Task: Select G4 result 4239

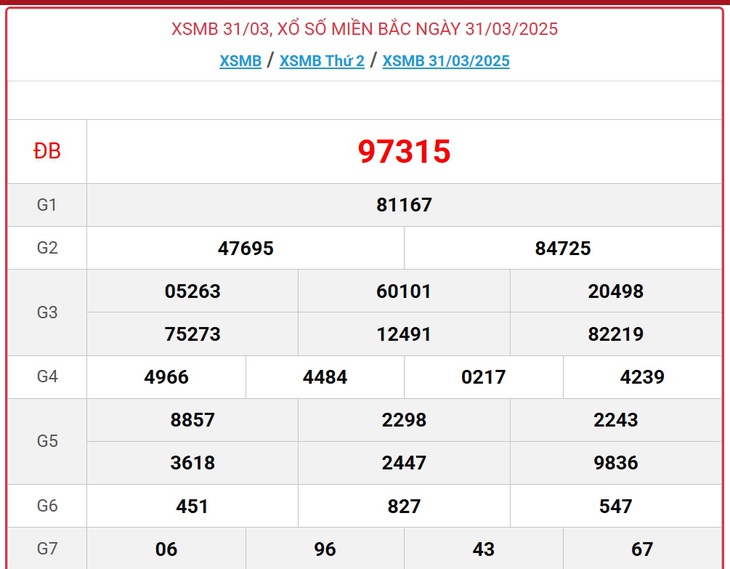Action: coord(642,377)
